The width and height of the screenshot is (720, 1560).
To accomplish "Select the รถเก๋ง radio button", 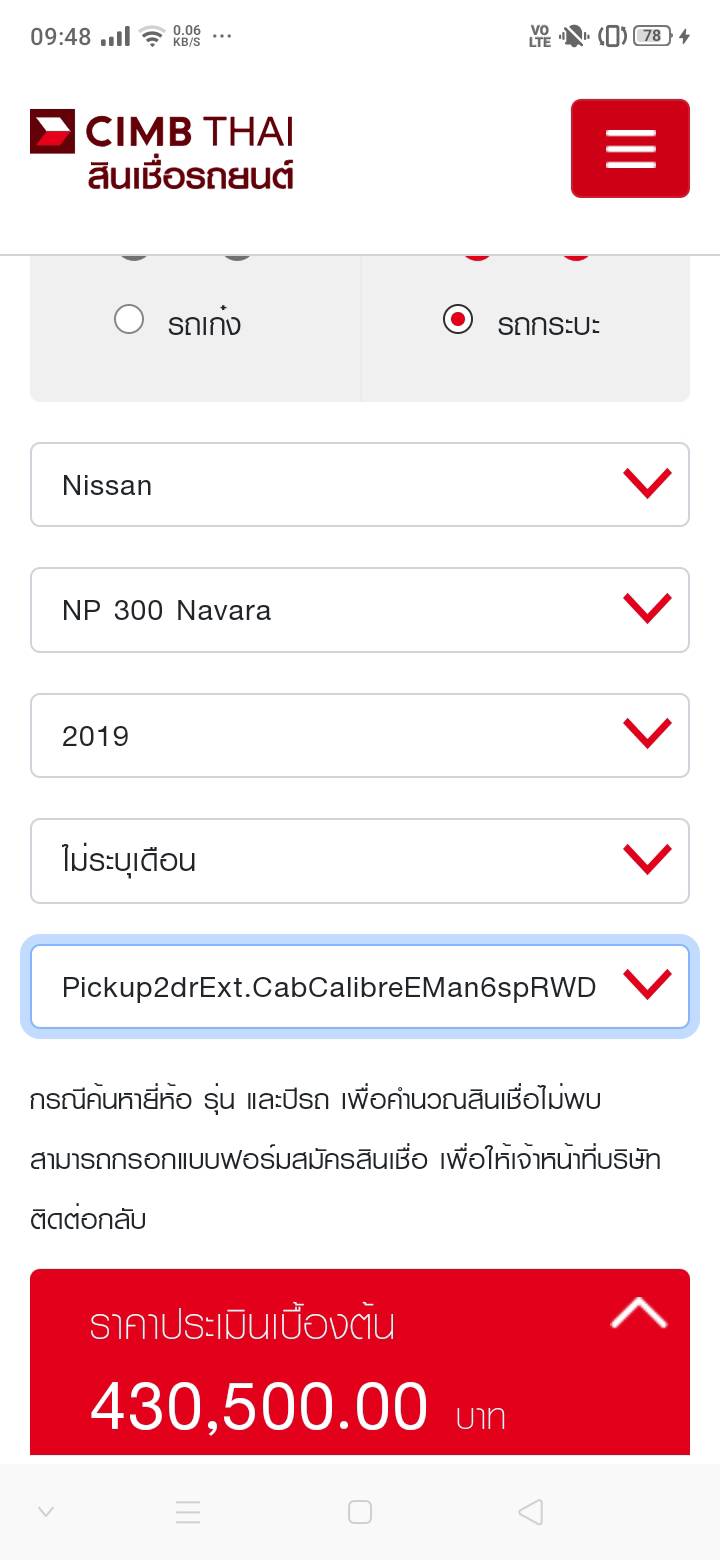I will pos(129,320).
